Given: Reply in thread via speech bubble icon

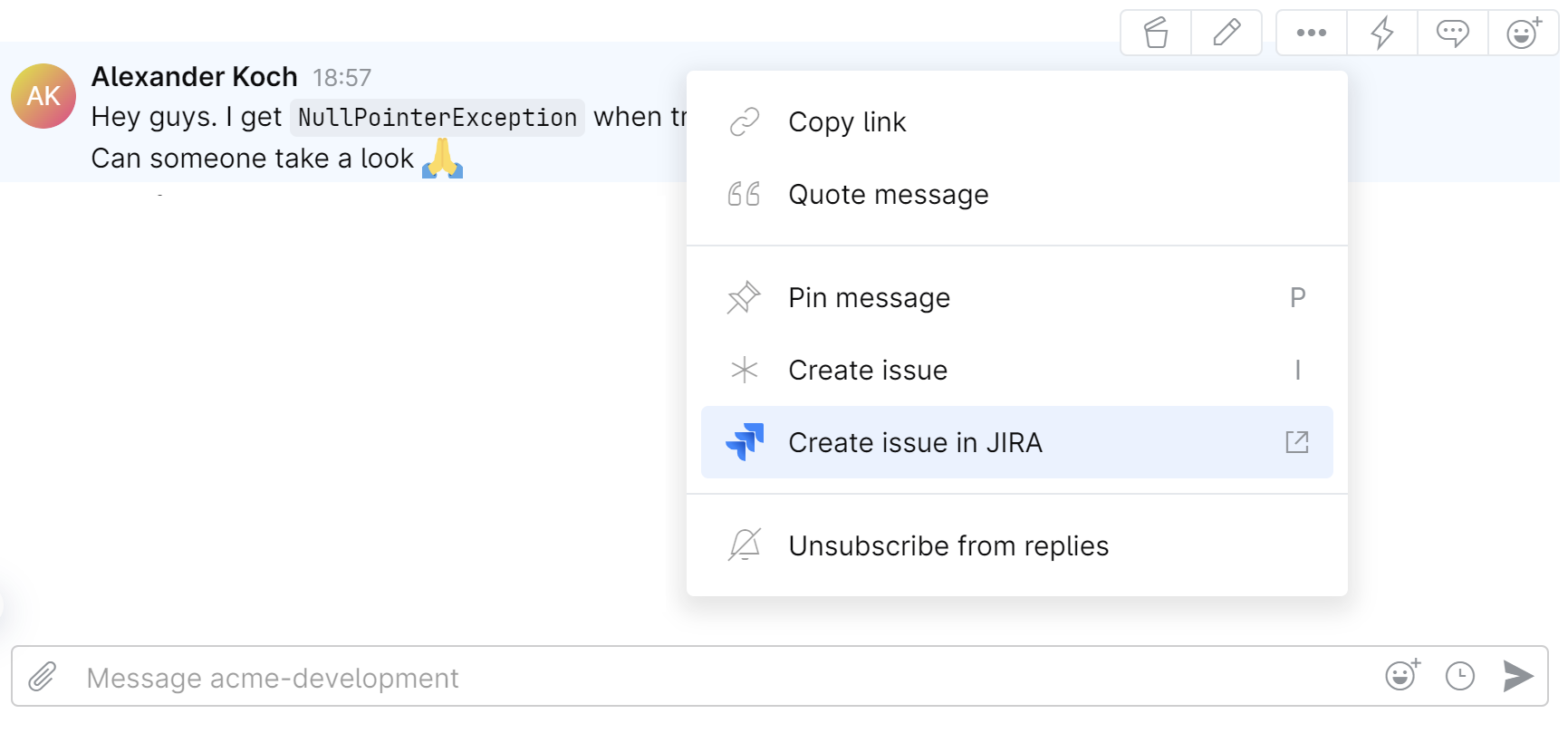Looking at the screenshot, I should (1452, 34).
